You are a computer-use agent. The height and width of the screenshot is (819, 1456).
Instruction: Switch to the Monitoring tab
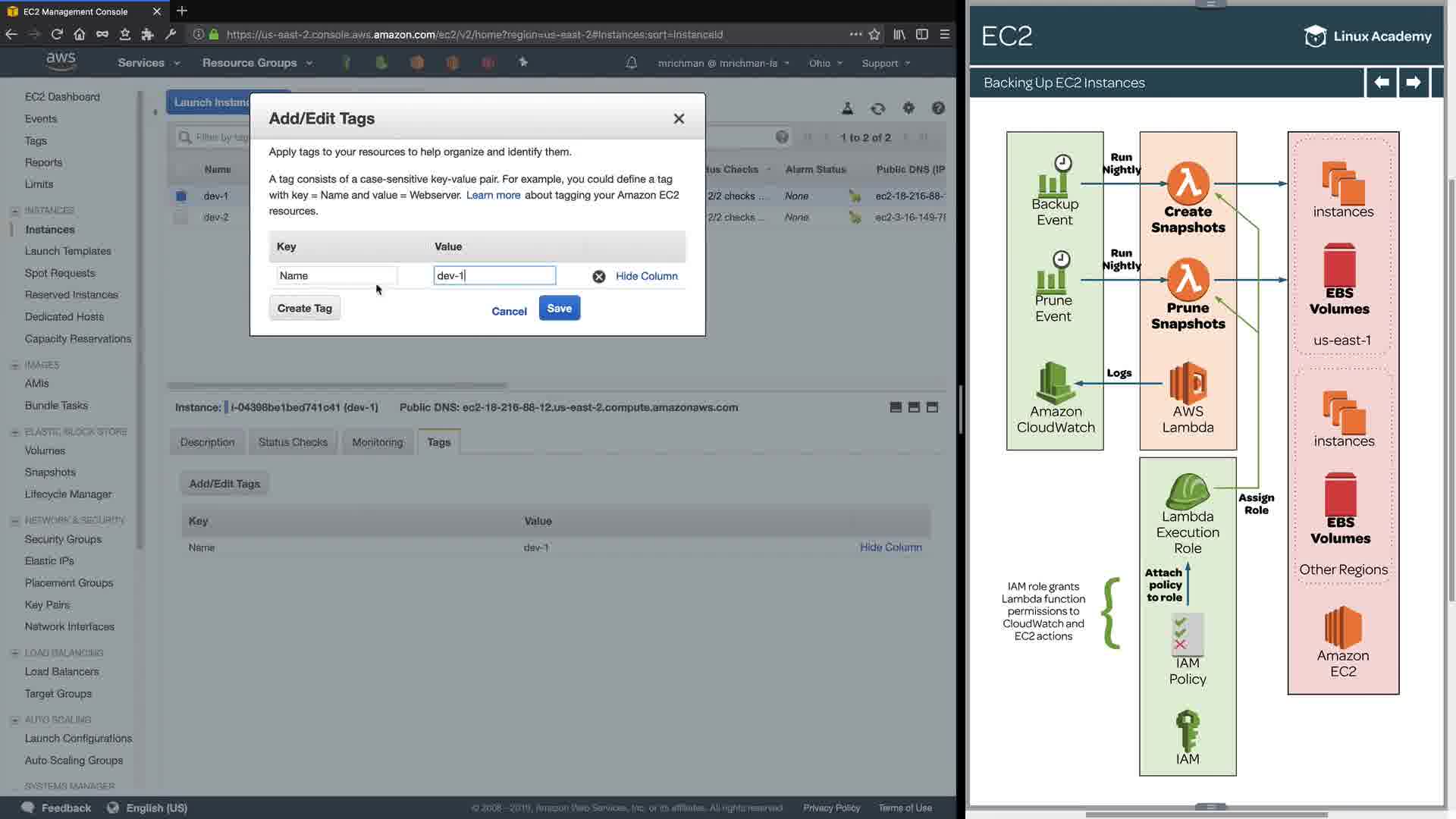pos(377,442)
